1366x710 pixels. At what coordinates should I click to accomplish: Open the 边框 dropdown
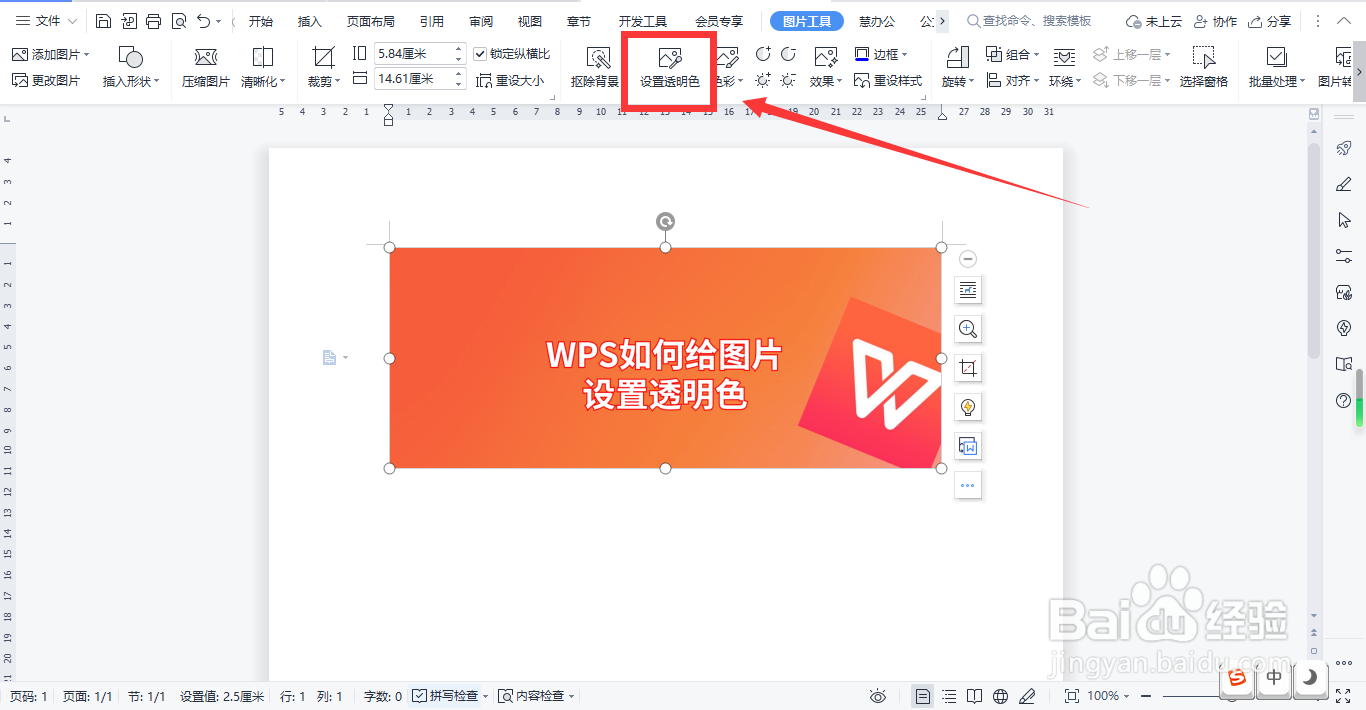pos(904,55)
